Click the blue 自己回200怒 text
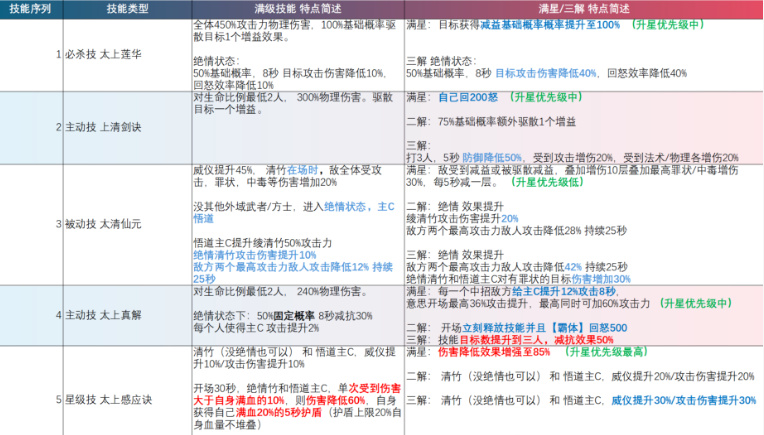 tap(469, 97)
